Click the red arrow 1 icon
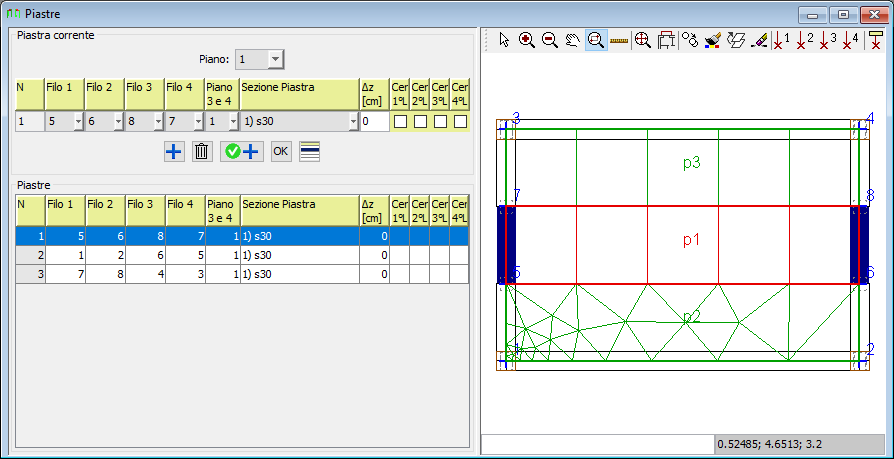Viewport: 894px width, 459px height. click(x=781, y=40)
